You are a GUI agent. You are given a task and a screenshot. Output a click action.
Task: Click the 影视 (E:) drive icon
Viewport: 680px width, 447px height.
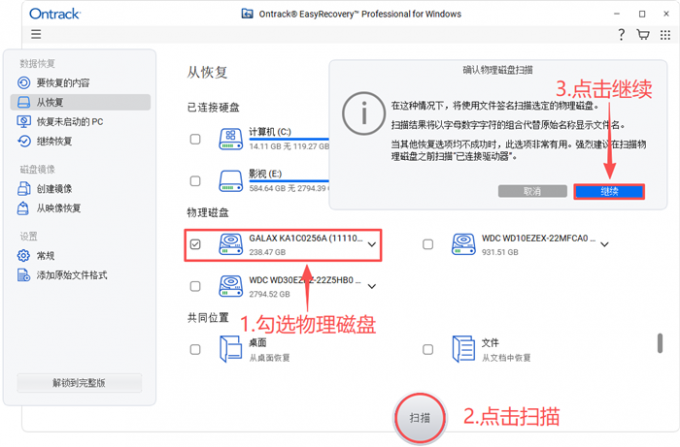point(231,181)
